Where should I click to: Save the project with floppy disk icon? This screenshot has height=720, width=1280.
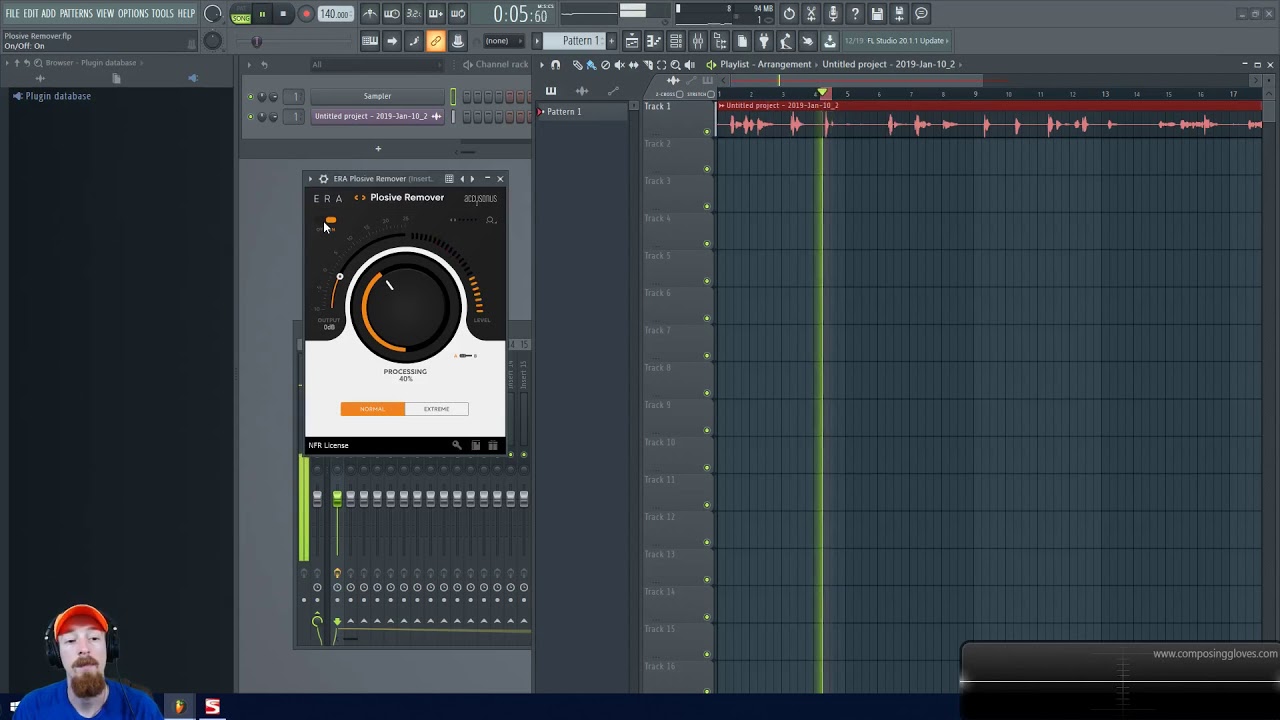(877, 14)
